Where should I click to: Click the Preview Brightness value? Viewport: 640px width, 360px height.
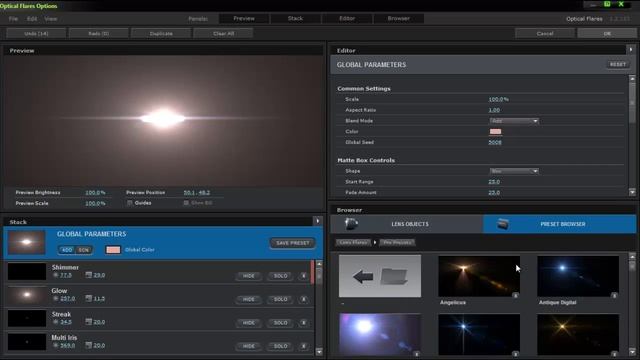[95, 193]
